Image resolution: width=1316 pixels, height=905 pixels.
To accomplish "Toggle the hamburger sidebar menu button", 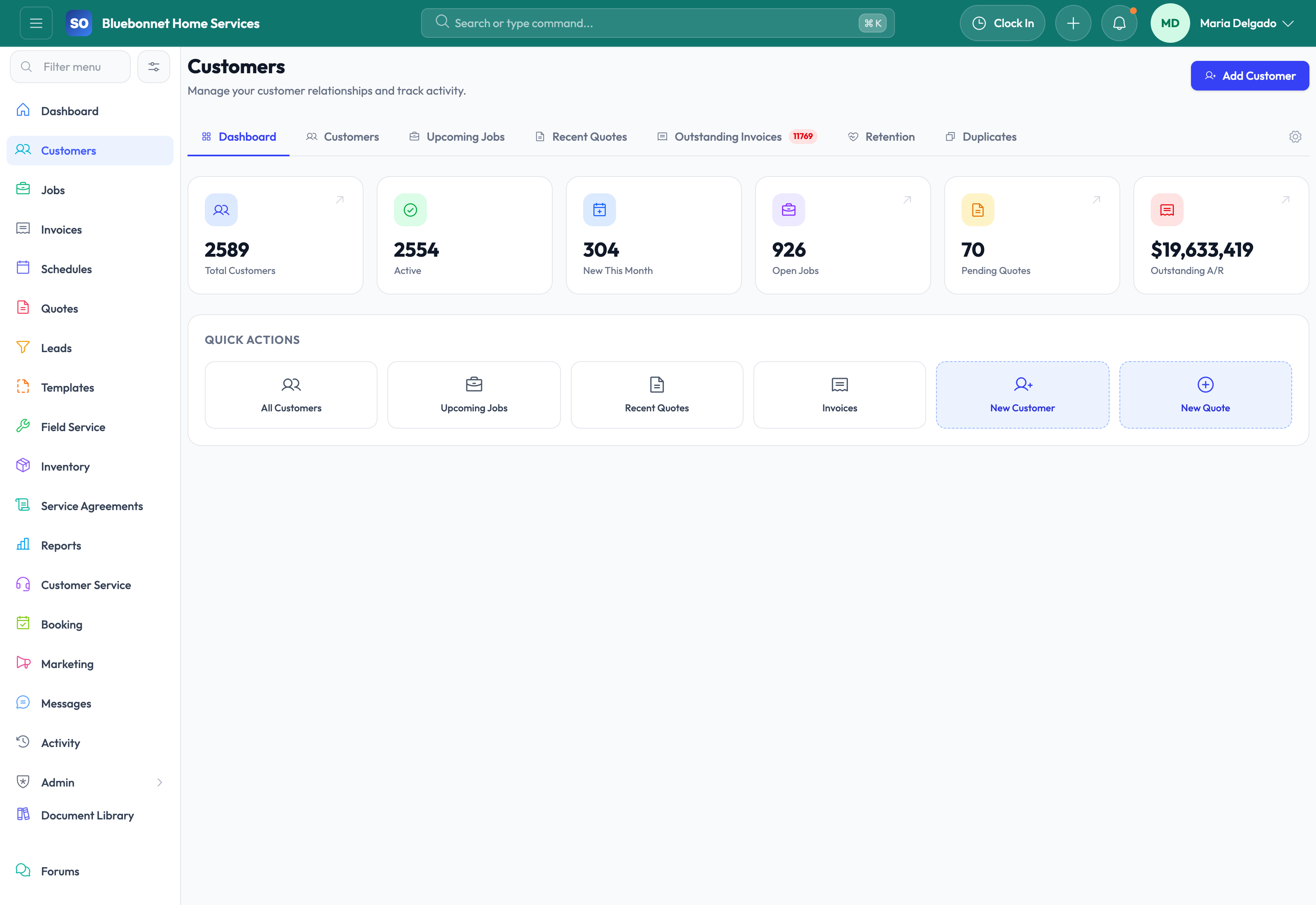I will [36, 23].
